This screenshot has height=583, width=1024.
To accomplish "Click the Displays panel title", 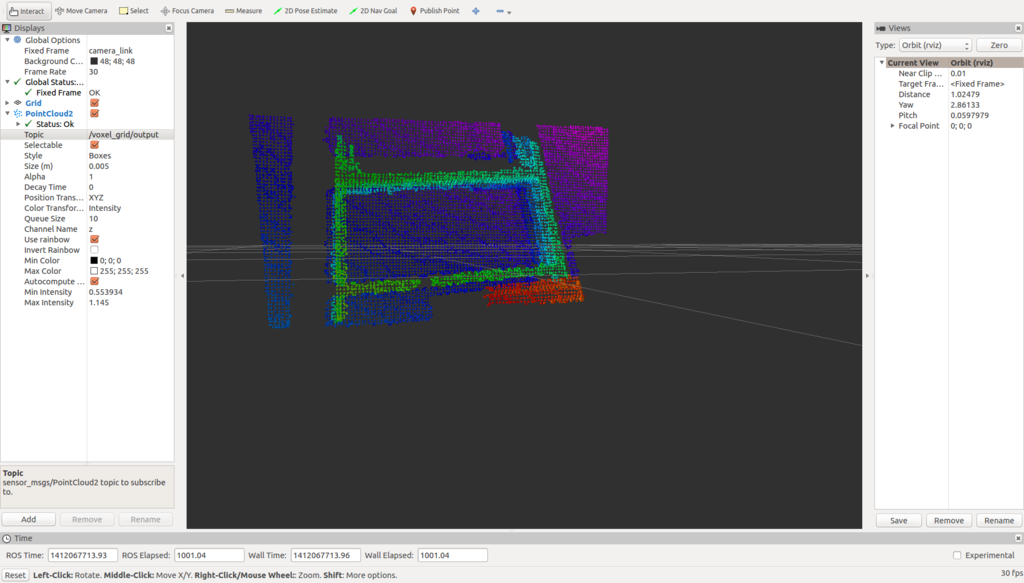I will pyautogui.click(x=30, y=28).
